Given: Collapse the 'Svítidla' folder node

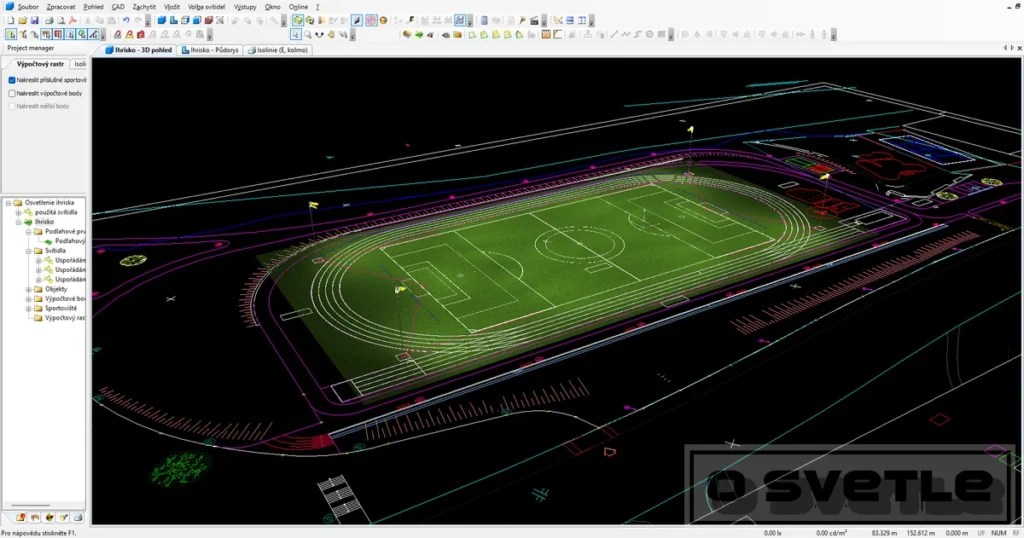Looking at the screenshot, I should click(x=28, y=251).
